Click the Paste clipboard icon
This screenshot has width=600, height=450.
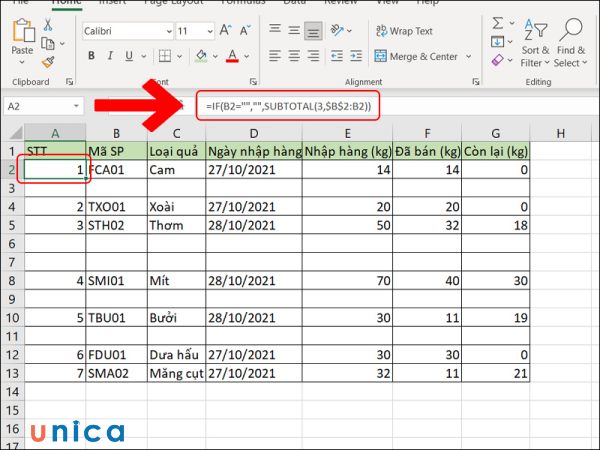click(x=23, y=31)
